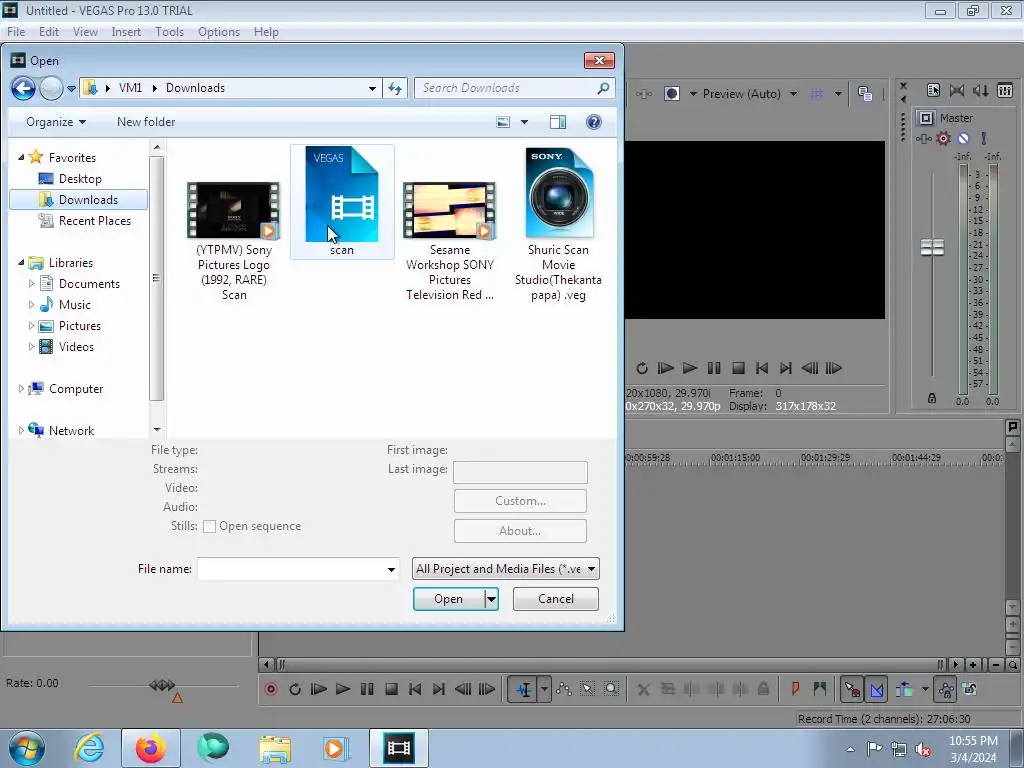1024x768 pixels.
Task: Open the Preview (Auto) quality dropdown
Action: tap(793, 94)
